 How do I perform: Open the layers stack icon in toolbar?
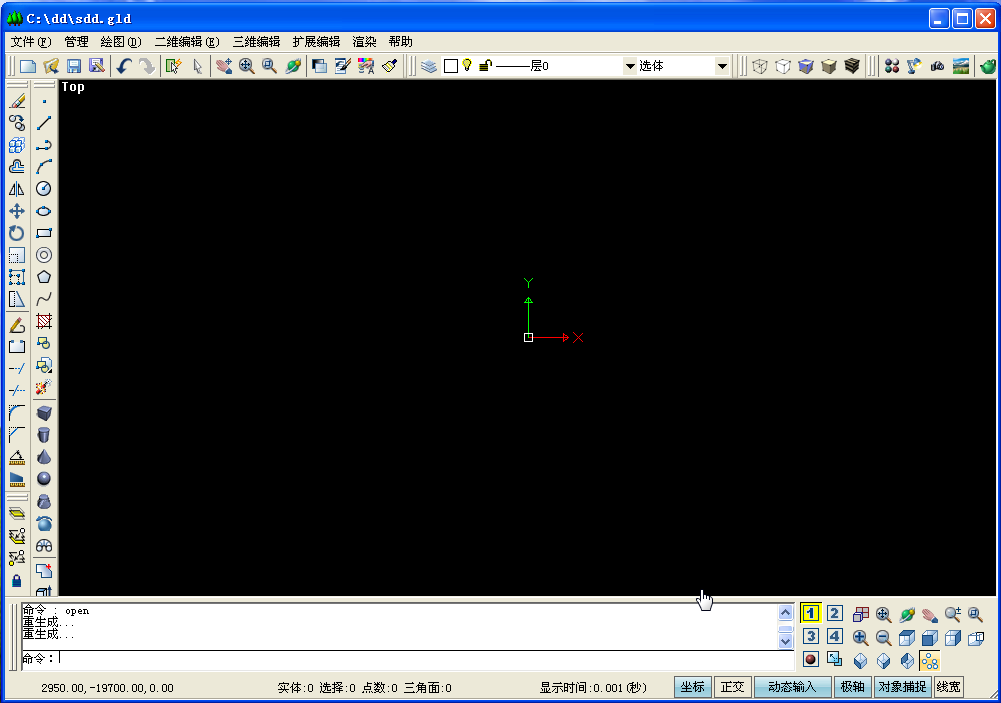(x=429, y=66)
